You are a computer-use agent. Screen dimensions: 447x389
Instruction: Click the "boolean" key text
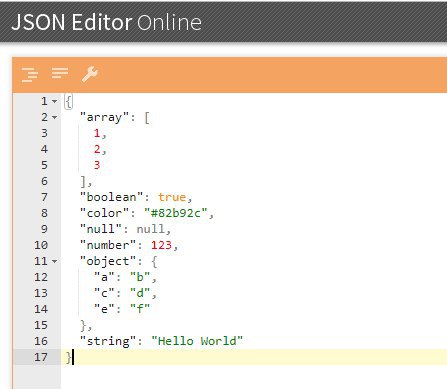(x=111, y=197)
